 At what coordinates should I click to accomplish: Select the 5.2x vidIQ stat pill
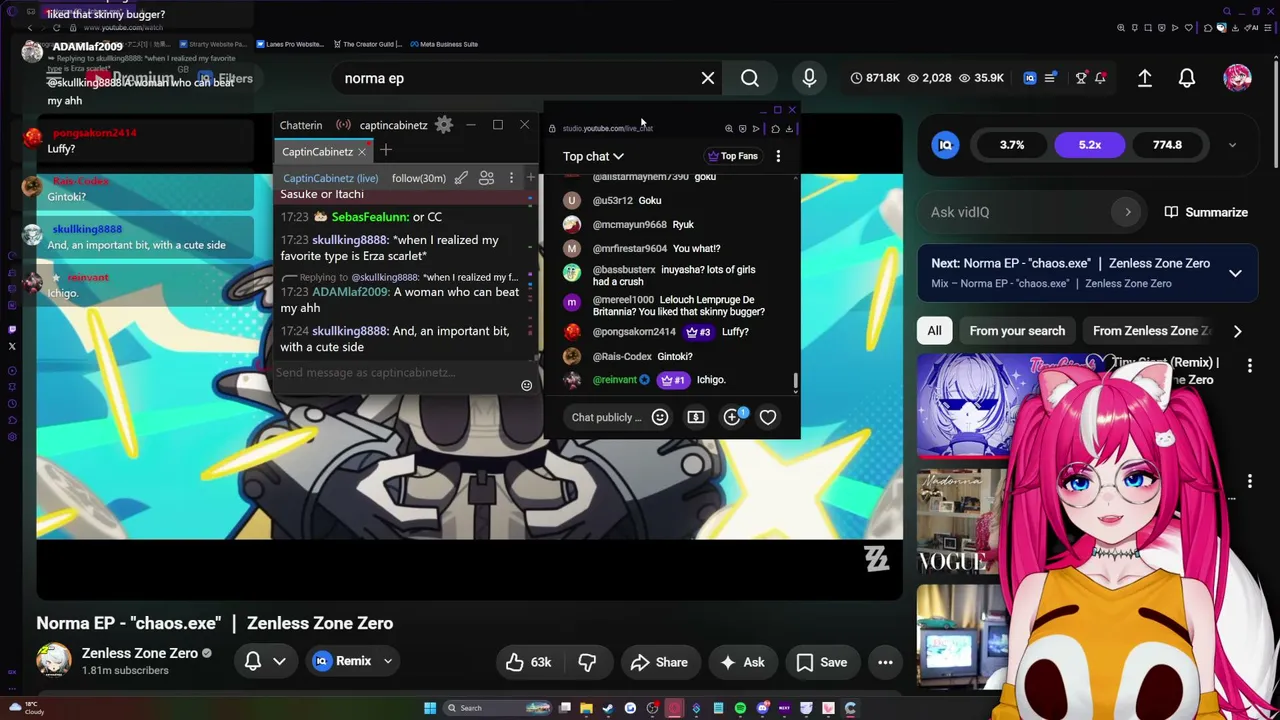pyautogui.click(x=1090, y=145)
